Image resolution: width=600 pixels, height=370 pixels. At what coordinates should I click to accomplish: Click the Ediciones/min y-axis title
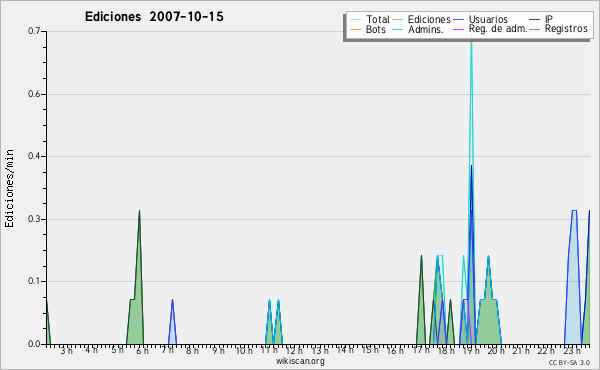pyautogui.click(x=9, y=188)
